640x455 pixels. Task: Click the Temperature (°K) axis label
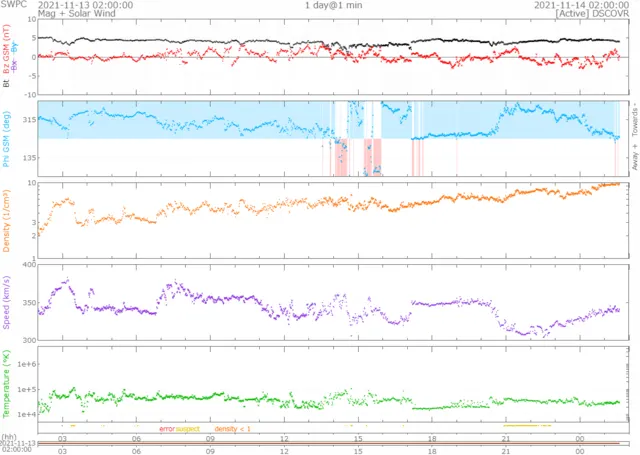point(7,384)
